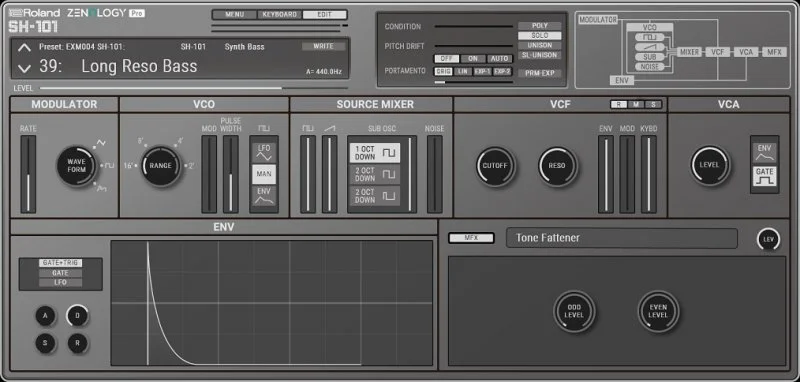Select SOLO condition mode
800x382 pixels.
click(x=540, y=36)
